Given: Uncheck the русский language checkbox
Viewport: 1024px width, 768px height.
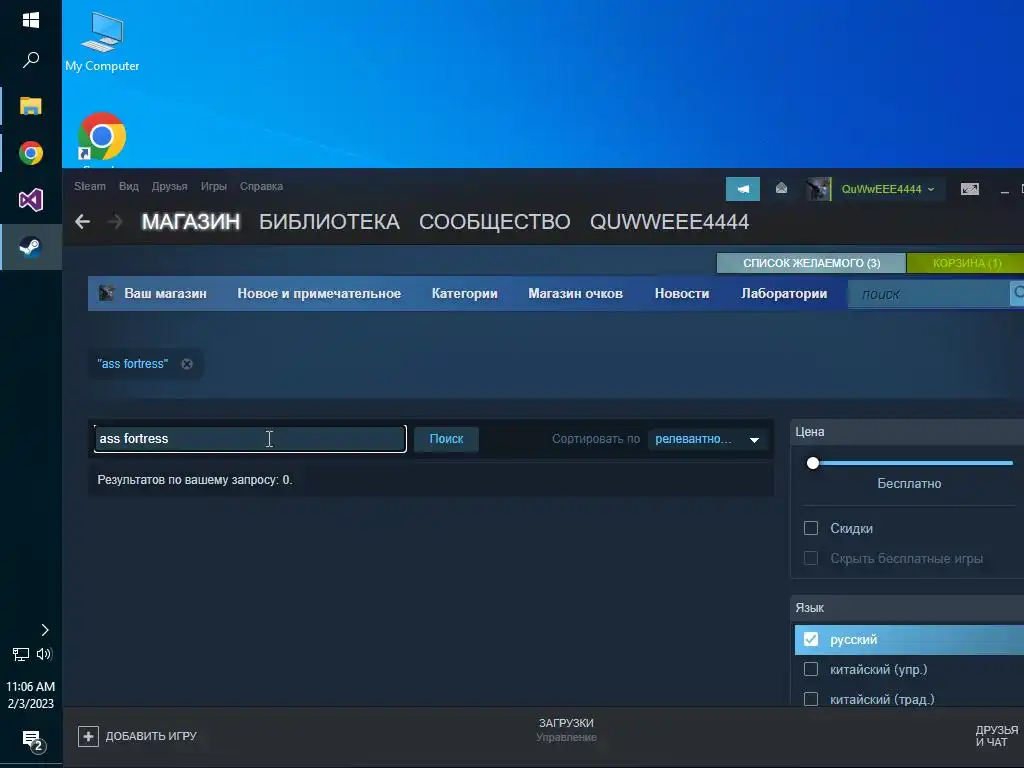Looking at the screenshot, I should [x=810, y=639].
